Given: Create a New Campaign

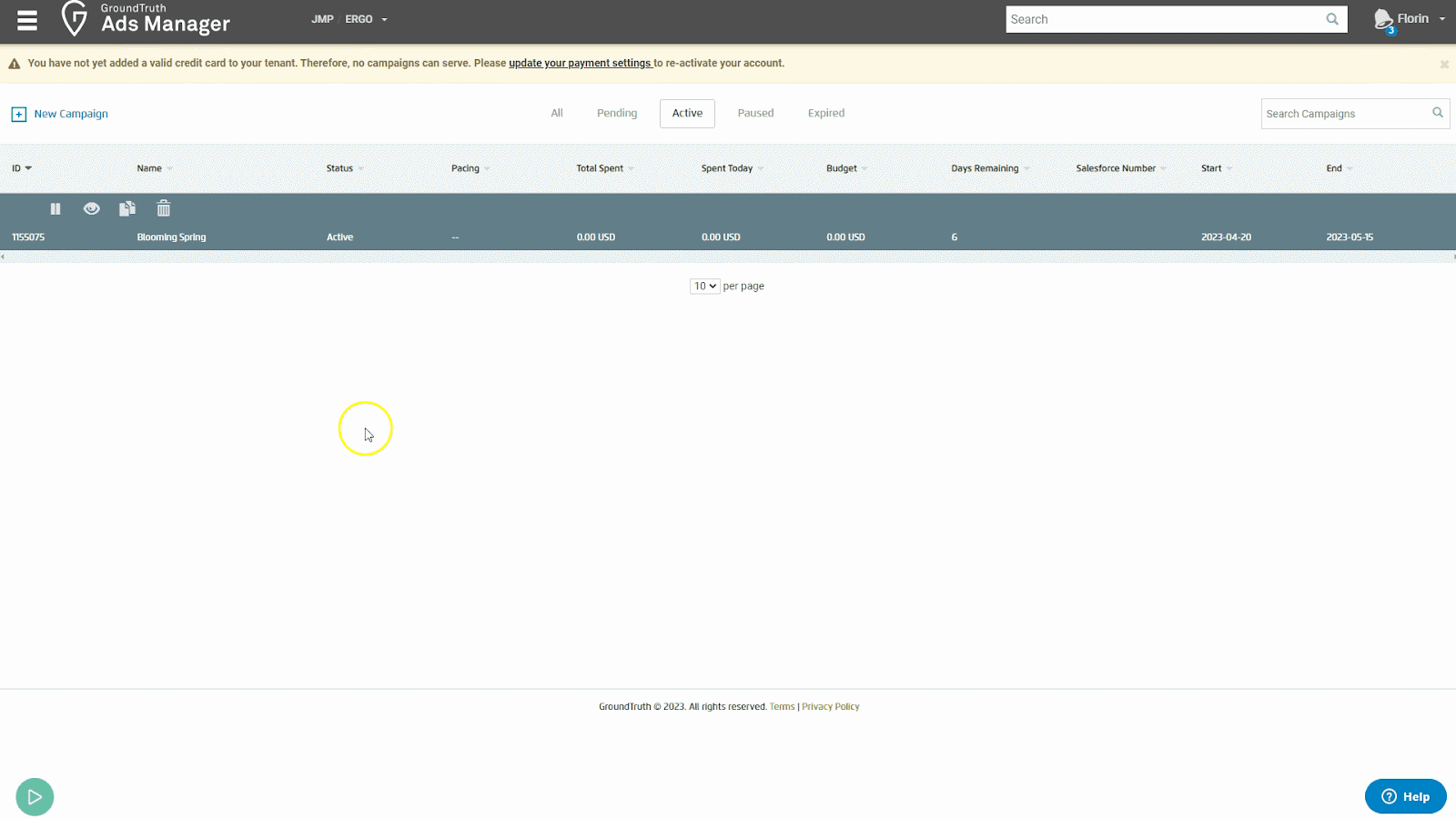Looking at the screenshot, I should pos(60,114).
